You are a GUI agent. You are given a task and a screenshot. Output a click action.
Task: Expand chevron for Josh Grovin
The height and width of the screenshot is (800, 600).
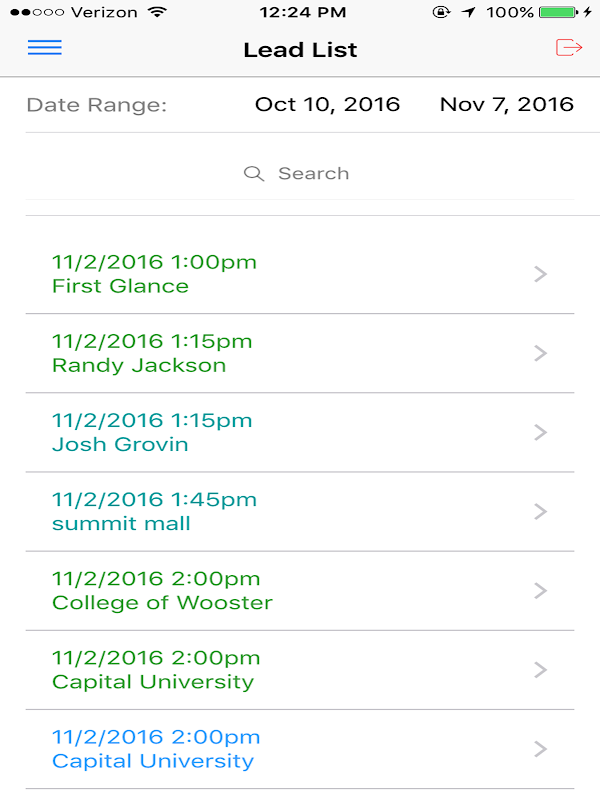pyautogui.click(x=541, y=432)
